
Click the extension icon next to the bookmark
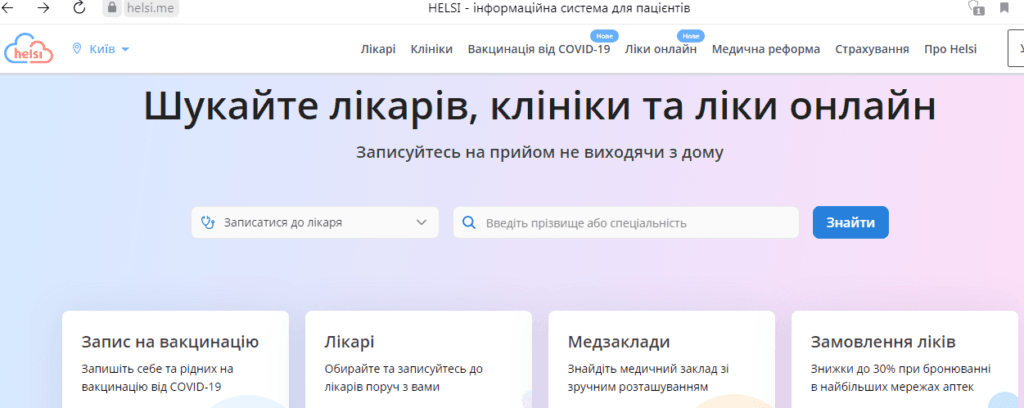click(x=976, y=8)
